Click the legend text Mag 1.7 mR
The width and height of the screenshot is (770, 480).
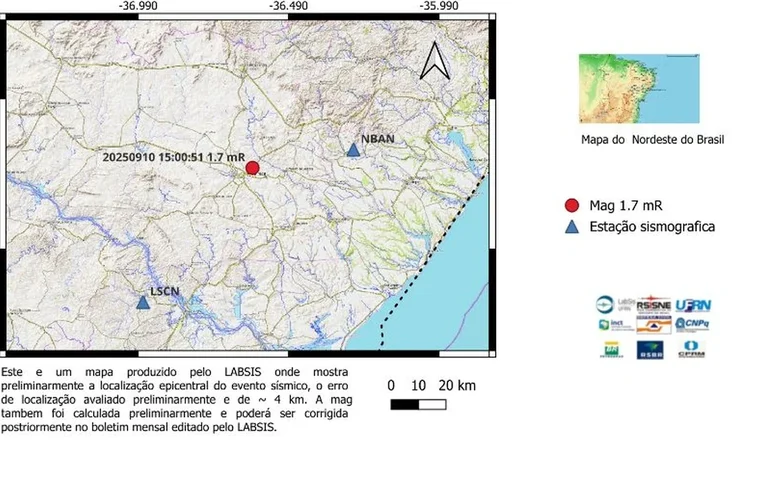point(626,205)
